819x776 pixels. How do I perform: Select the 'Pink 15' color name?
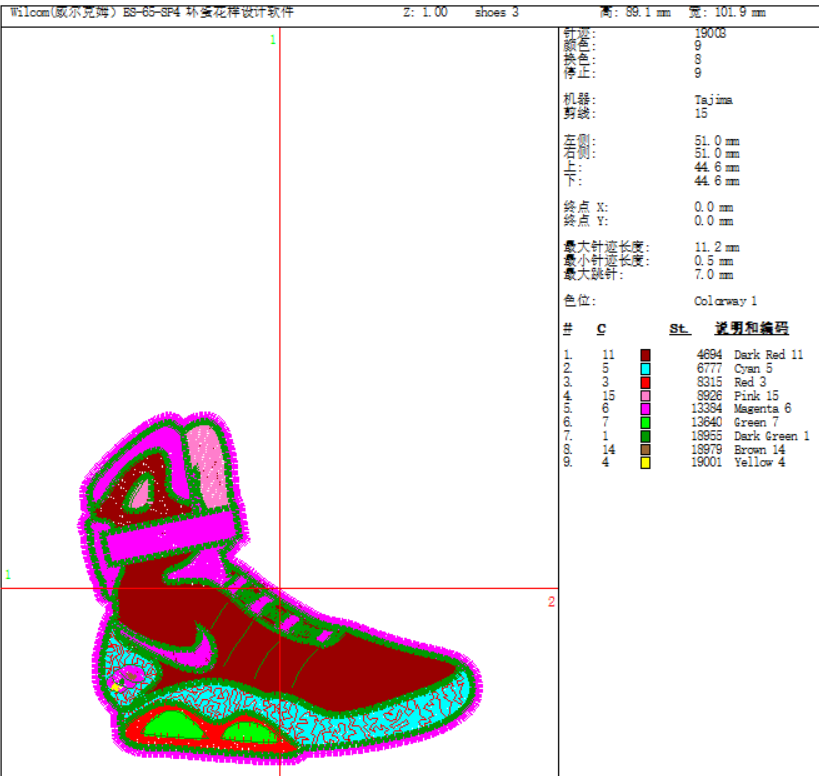click(x=756, y=396)
